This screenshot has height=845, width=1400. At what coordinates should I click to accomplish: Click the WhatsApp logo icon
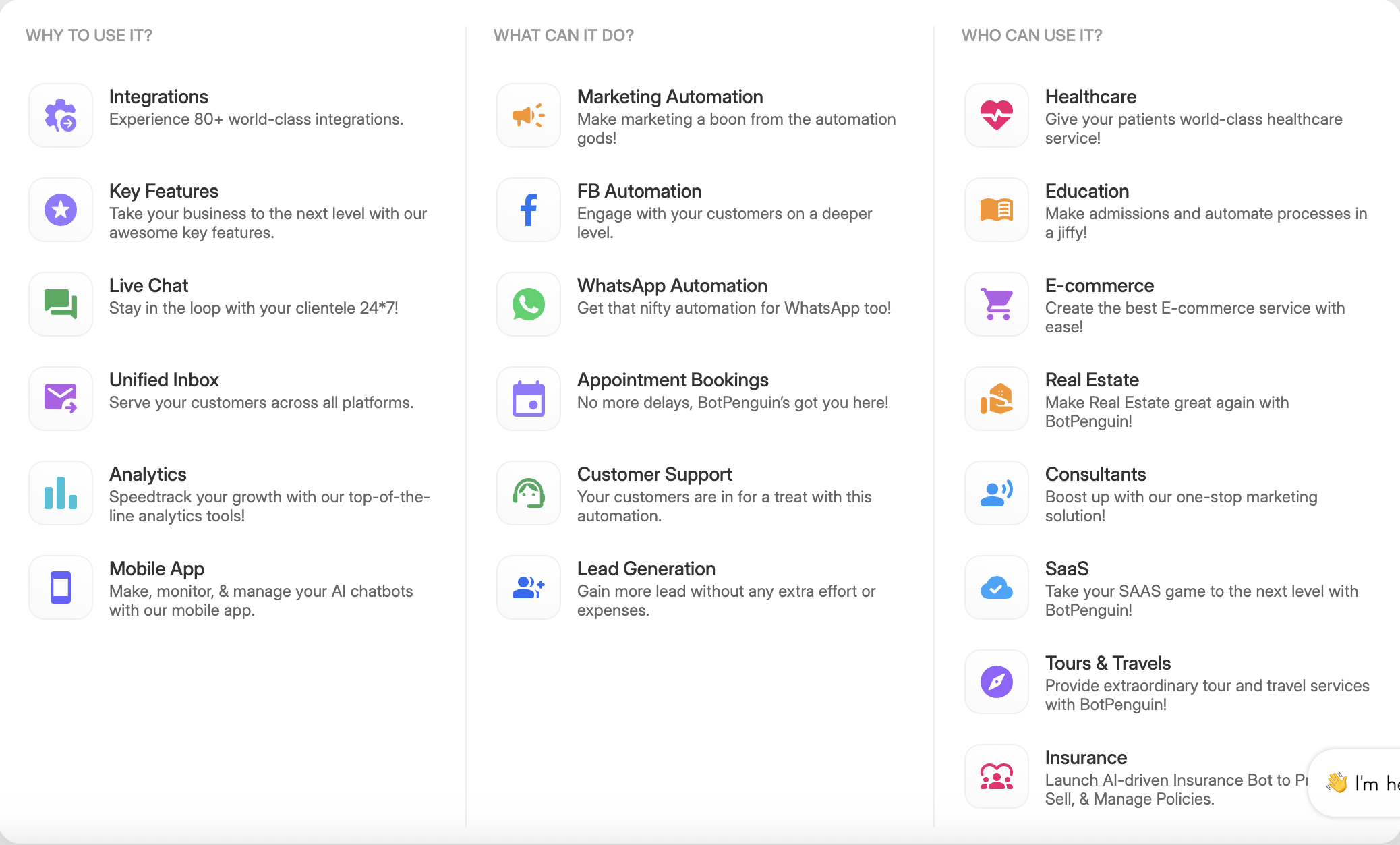tap(529, 304)
